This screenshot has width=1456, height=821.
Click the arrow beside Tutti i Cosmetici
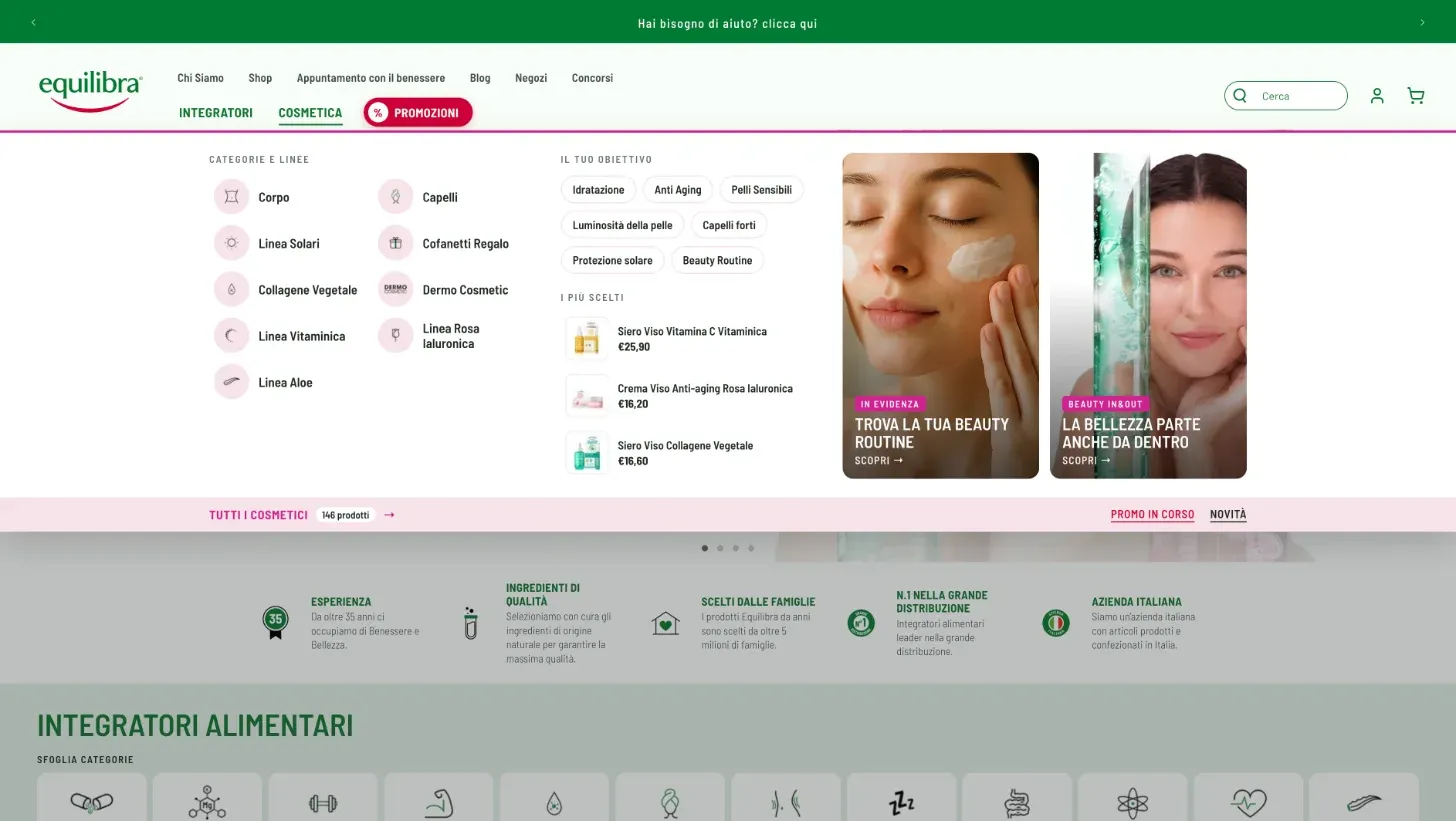[389, 515]
